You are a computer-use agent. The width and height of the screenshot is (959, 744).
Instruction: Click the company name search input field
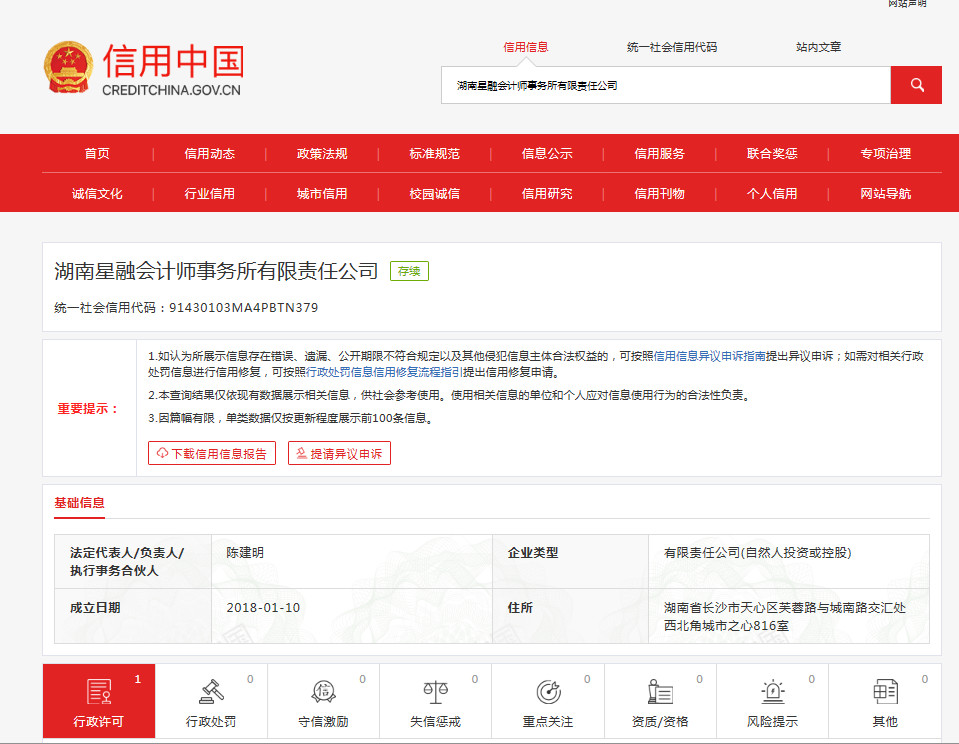tap(666, 85)
